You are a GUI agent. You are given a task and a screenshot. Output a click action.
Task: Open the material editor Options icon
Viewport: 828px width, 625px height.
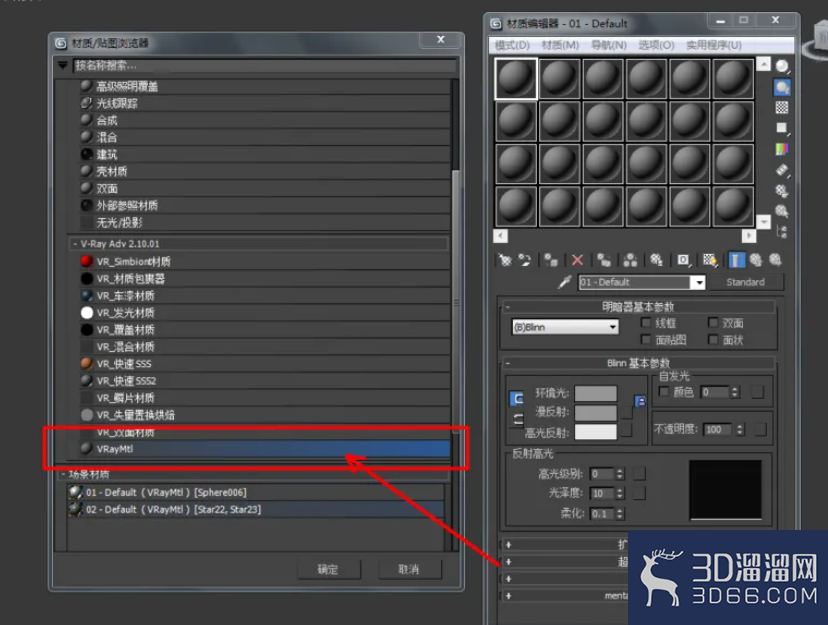click(x=782, y=191)
